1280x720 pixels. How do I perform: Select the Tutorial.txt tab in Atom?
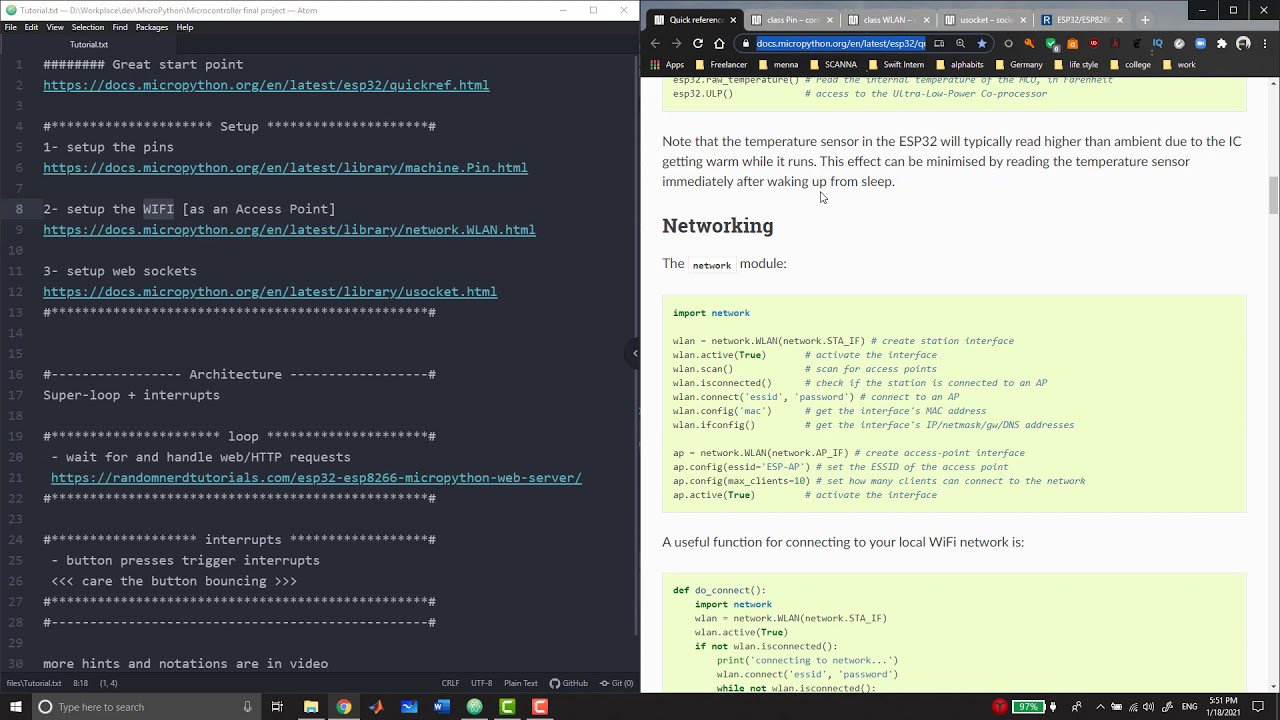click(x=89, y=44)
